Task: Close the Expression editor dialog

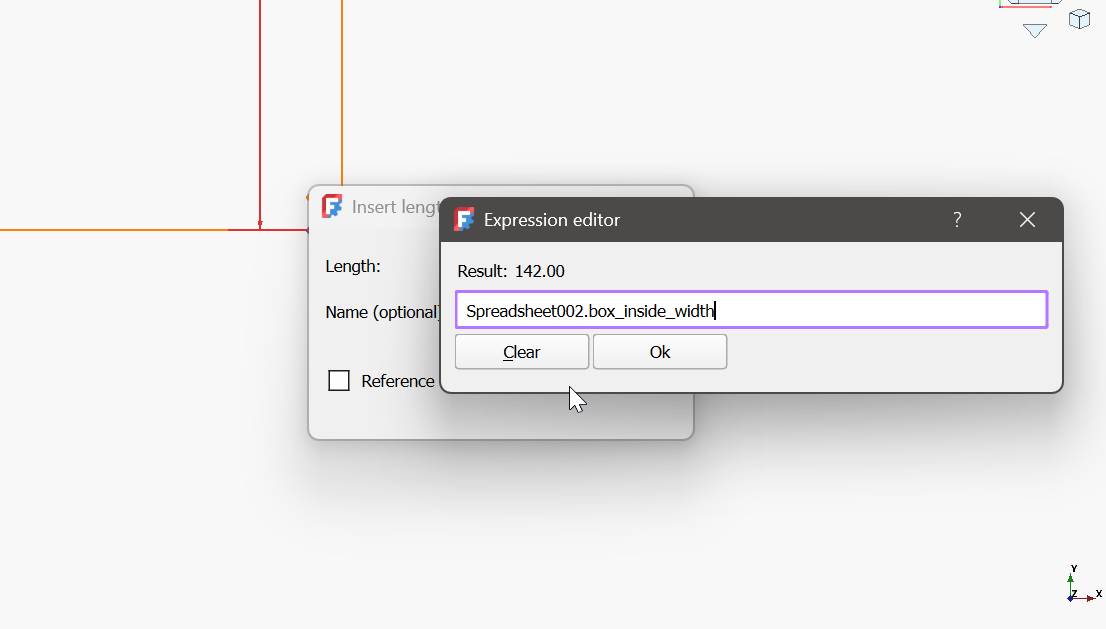Action: tap(1027, 220)
